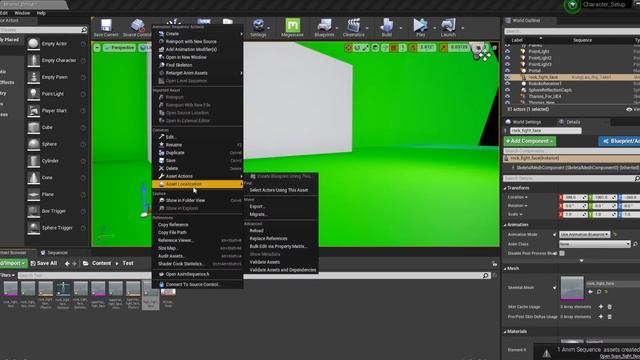
Task: Collapse the Transform section
Action: [x=505, y=188]
